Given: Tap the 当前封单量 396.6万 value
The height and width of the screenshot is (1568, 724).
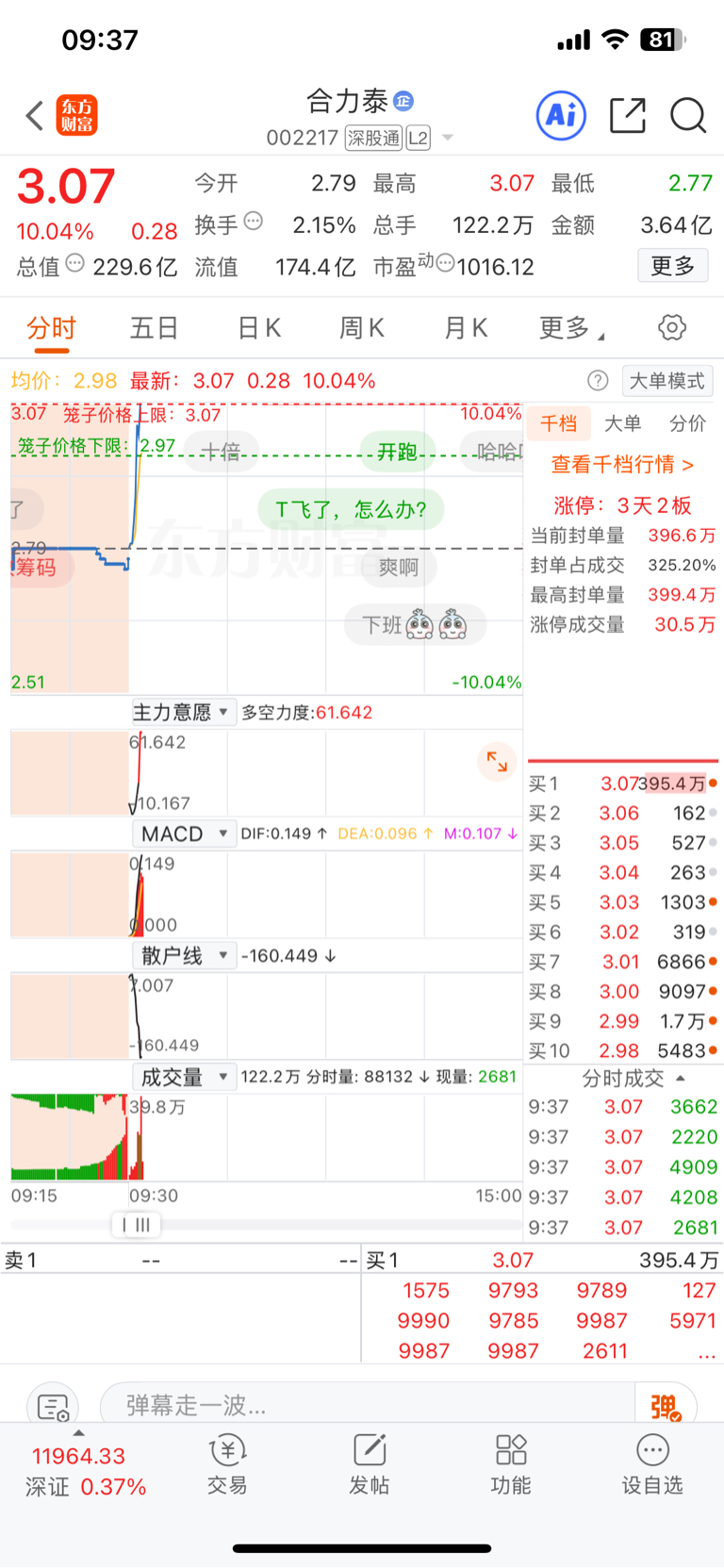Looking at the screenshot, I should (683, 536).
